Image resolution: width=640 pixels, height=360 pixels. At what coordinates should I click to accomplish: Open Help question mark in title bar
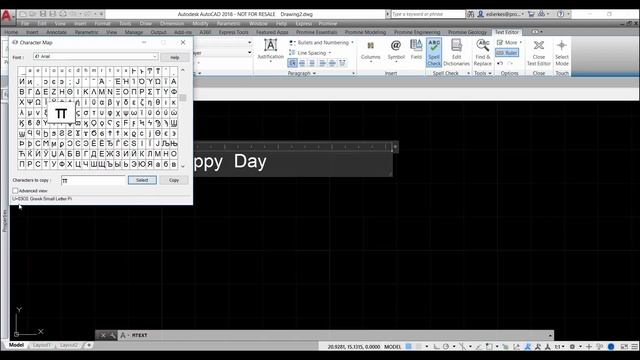(x=561, y=14)
